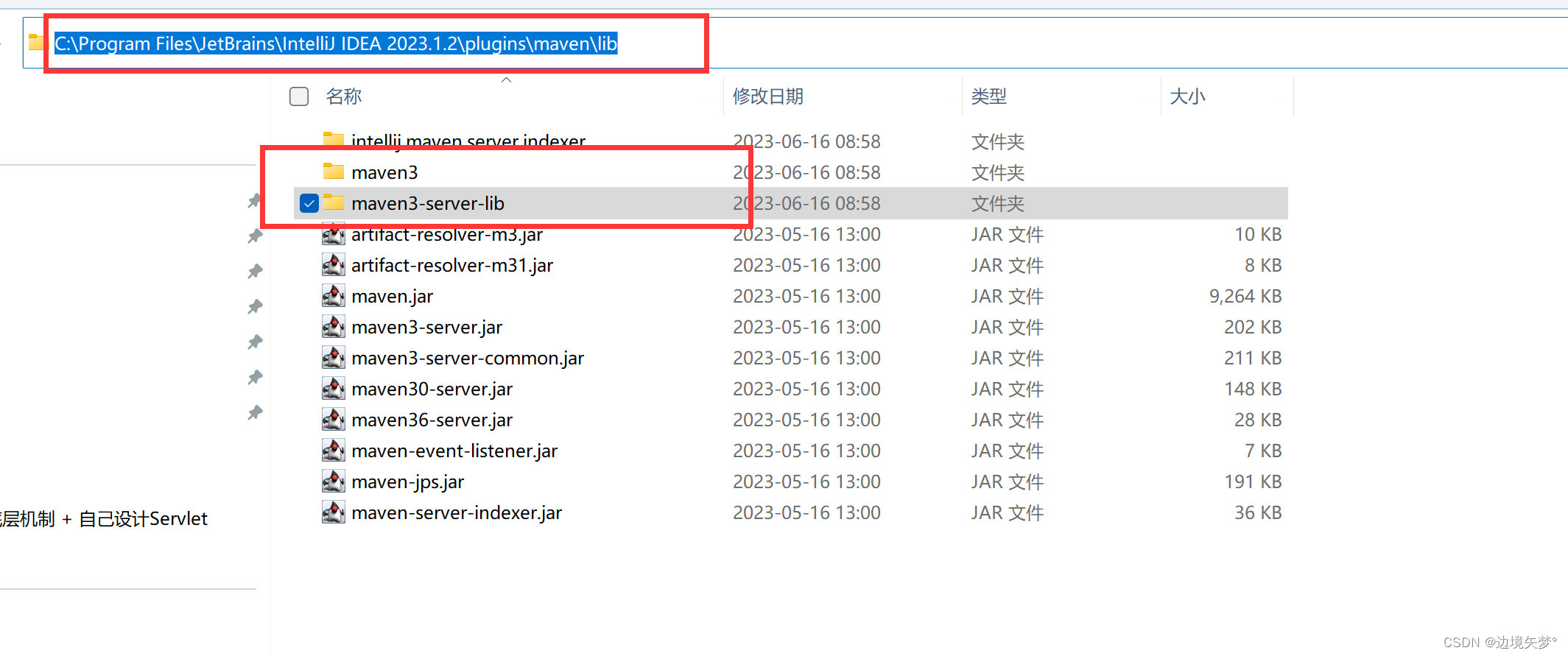Click the intellij.maven.server.indexer folder icon
Screen dimensions: 1568x656
334,139
